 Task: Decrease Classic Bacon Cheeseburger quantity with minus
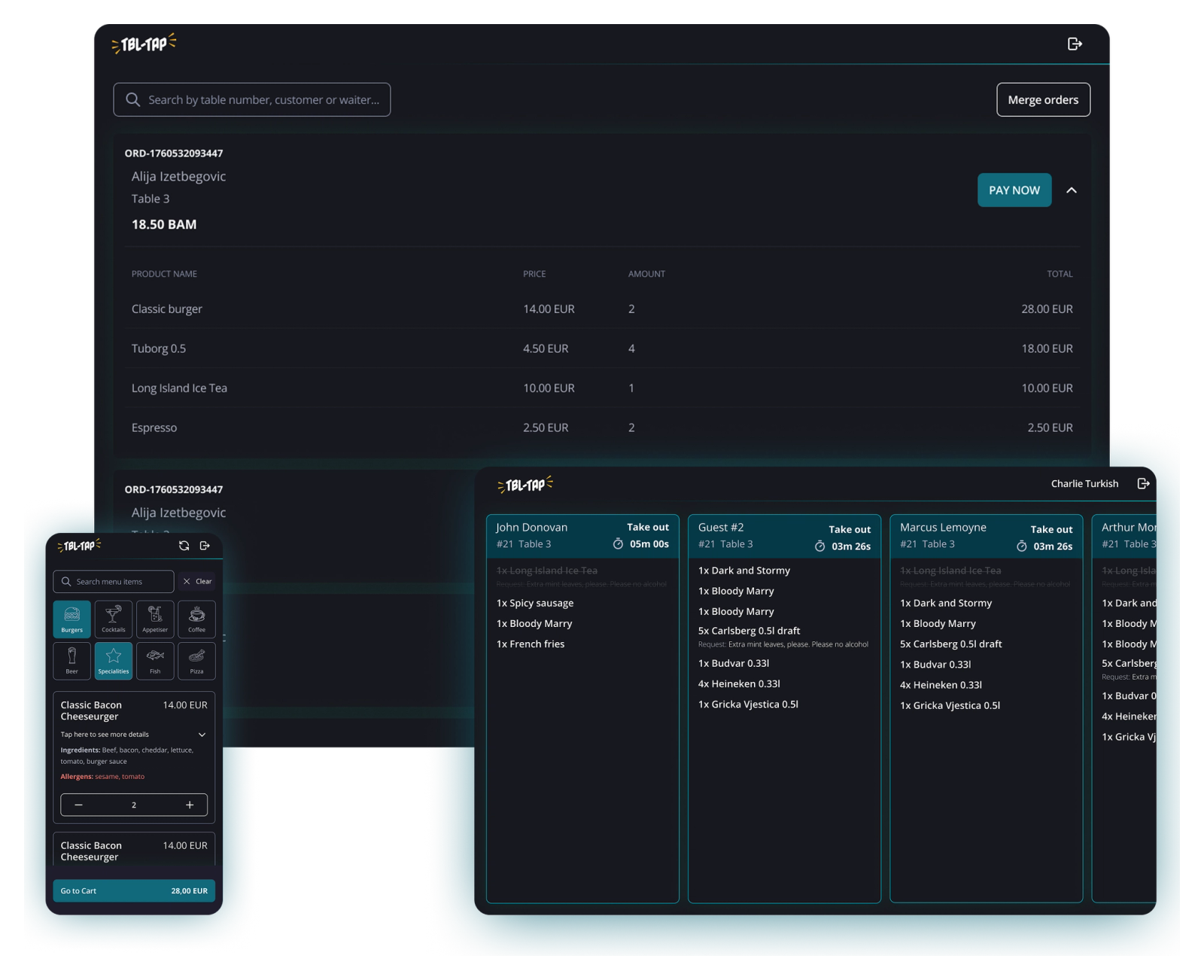pos(78,805)
